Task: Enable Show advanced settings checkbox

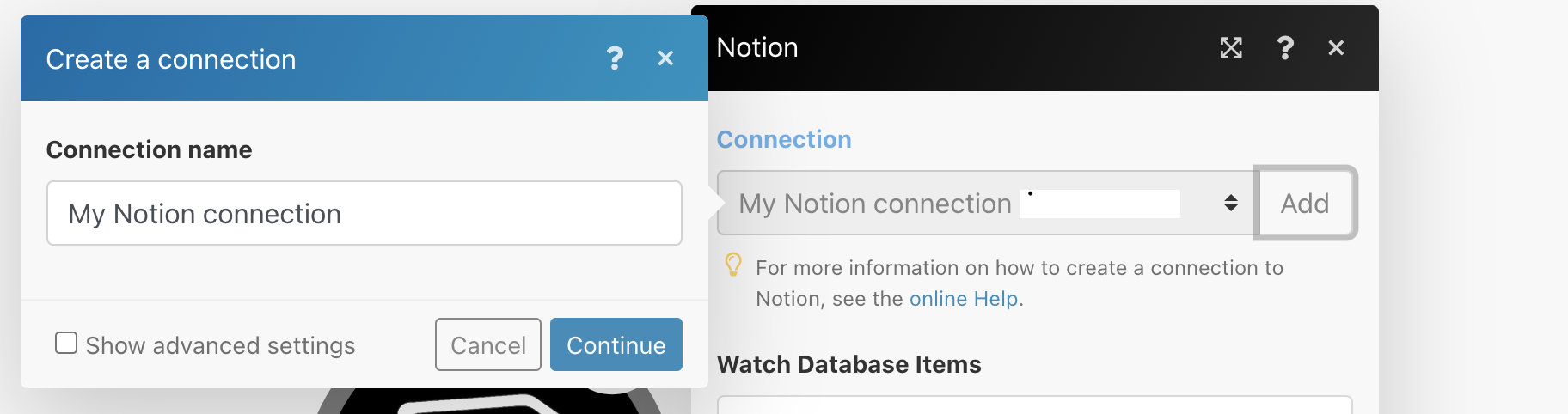Action: [66, 343]
